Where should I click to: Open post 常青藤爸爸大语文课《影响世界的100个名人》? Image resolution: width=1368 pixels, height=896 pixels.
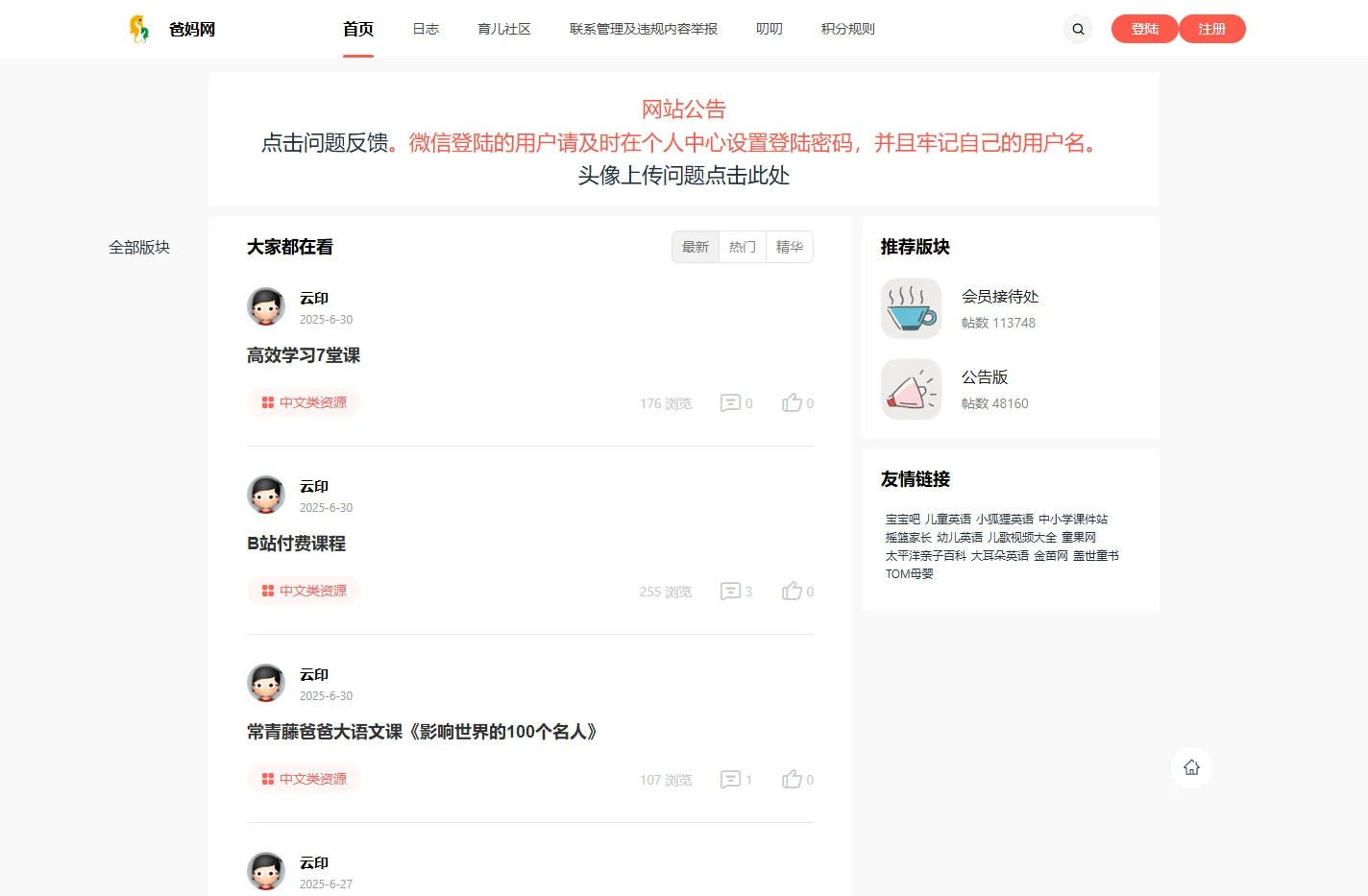[424, 732]
